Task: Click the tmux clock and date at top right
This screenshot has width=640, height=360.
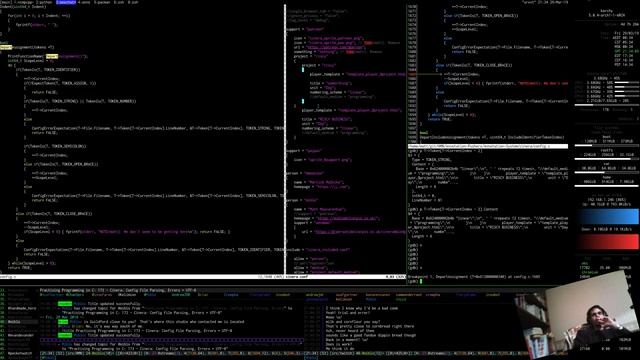Action: (x=553, y=2)
